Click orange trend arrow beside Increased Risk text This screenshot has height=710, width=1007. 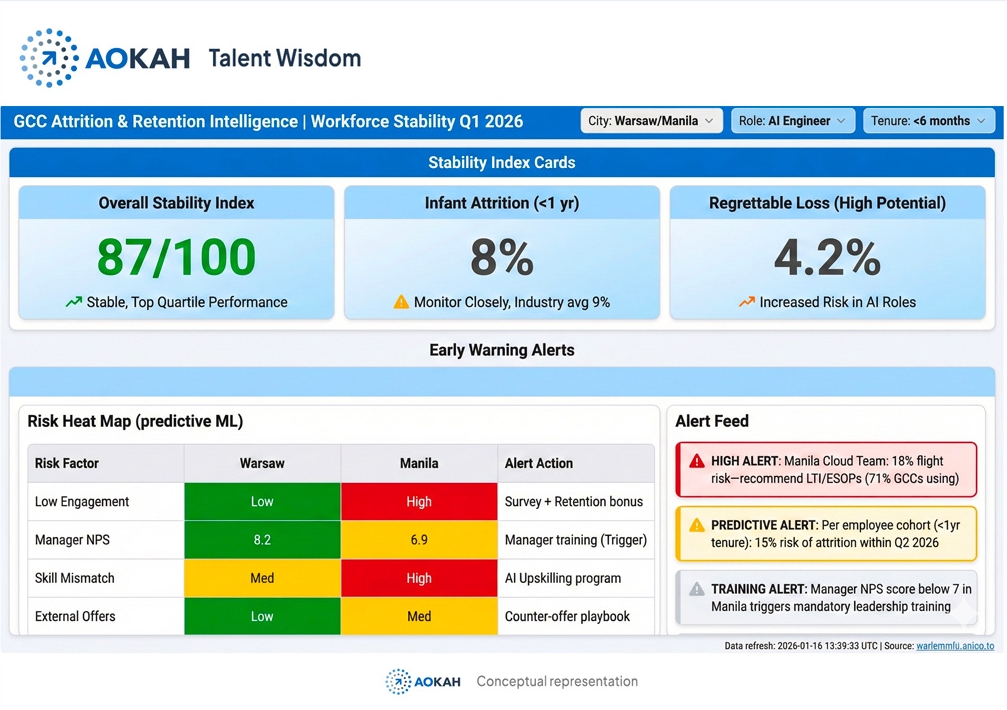(x=746, y=302)
